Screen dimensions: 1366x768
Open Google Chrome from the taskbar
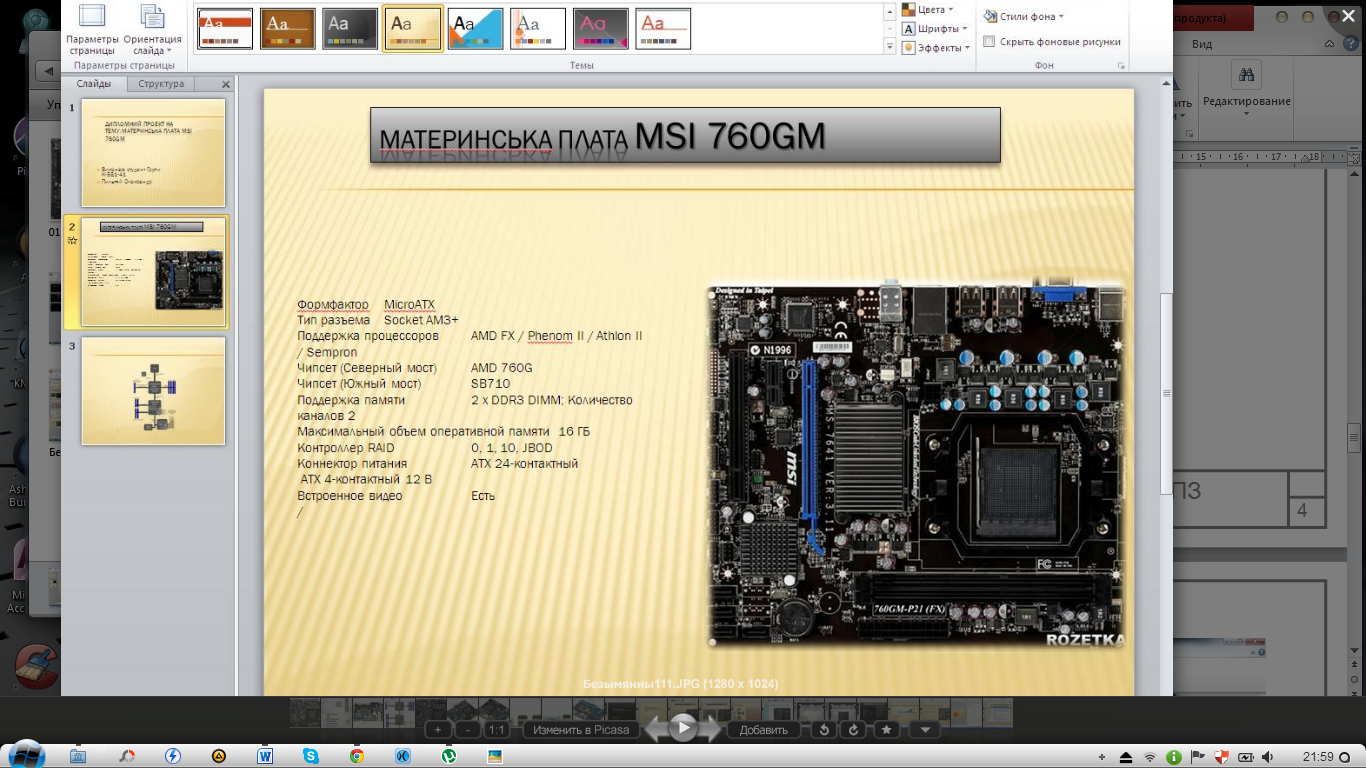point(357,756)
